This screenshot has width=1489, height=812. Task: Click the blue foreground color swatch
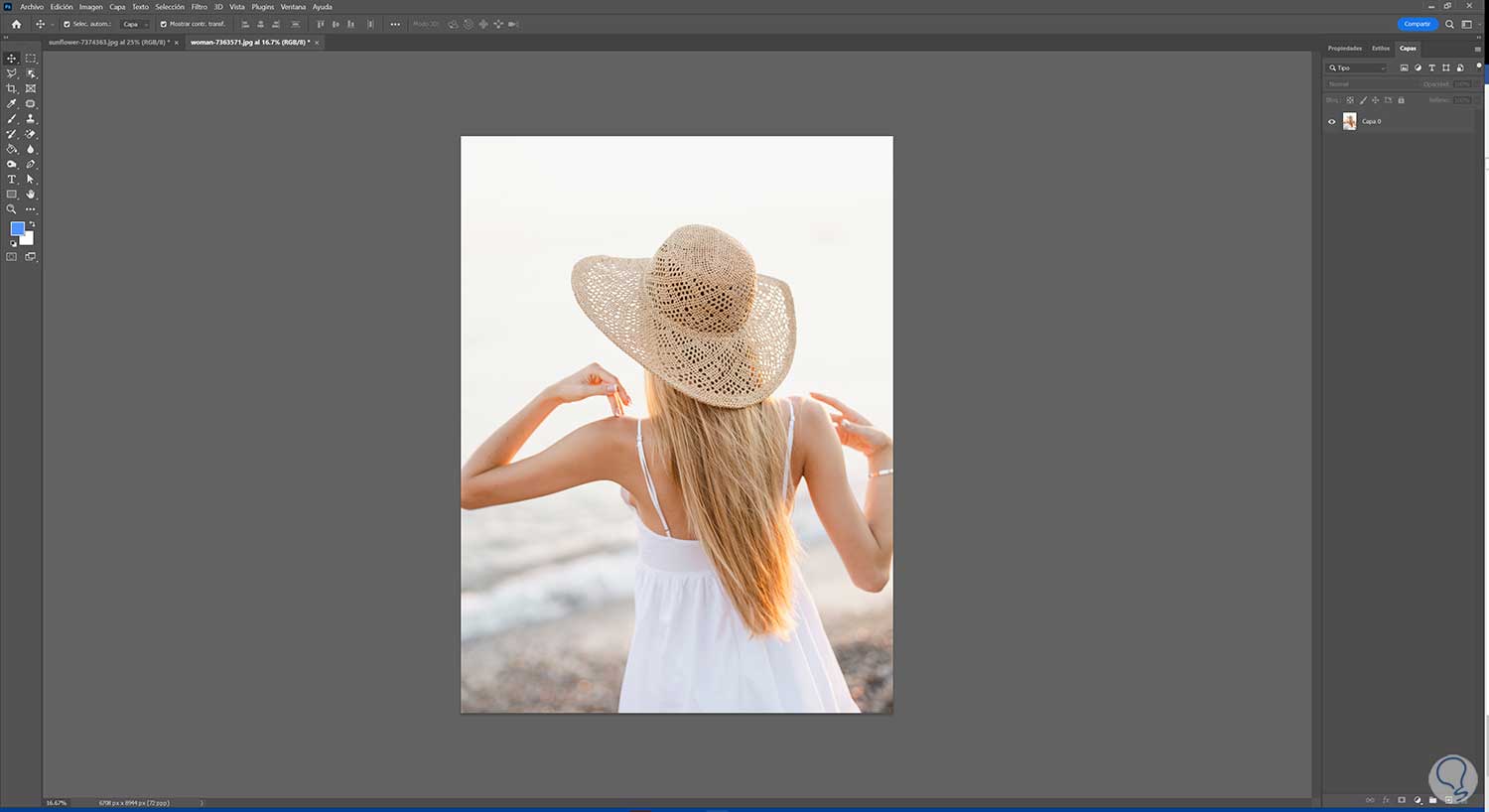tap(17, 228)
